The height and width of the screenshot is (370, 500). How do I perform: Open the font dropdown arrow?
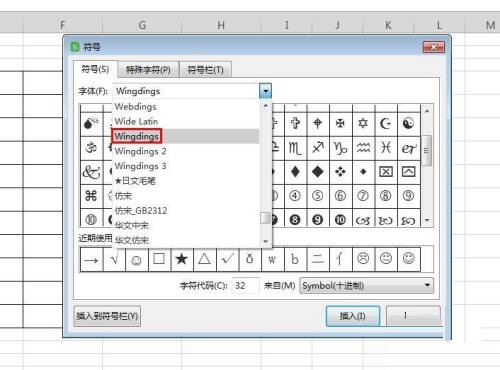pos(266,91)
